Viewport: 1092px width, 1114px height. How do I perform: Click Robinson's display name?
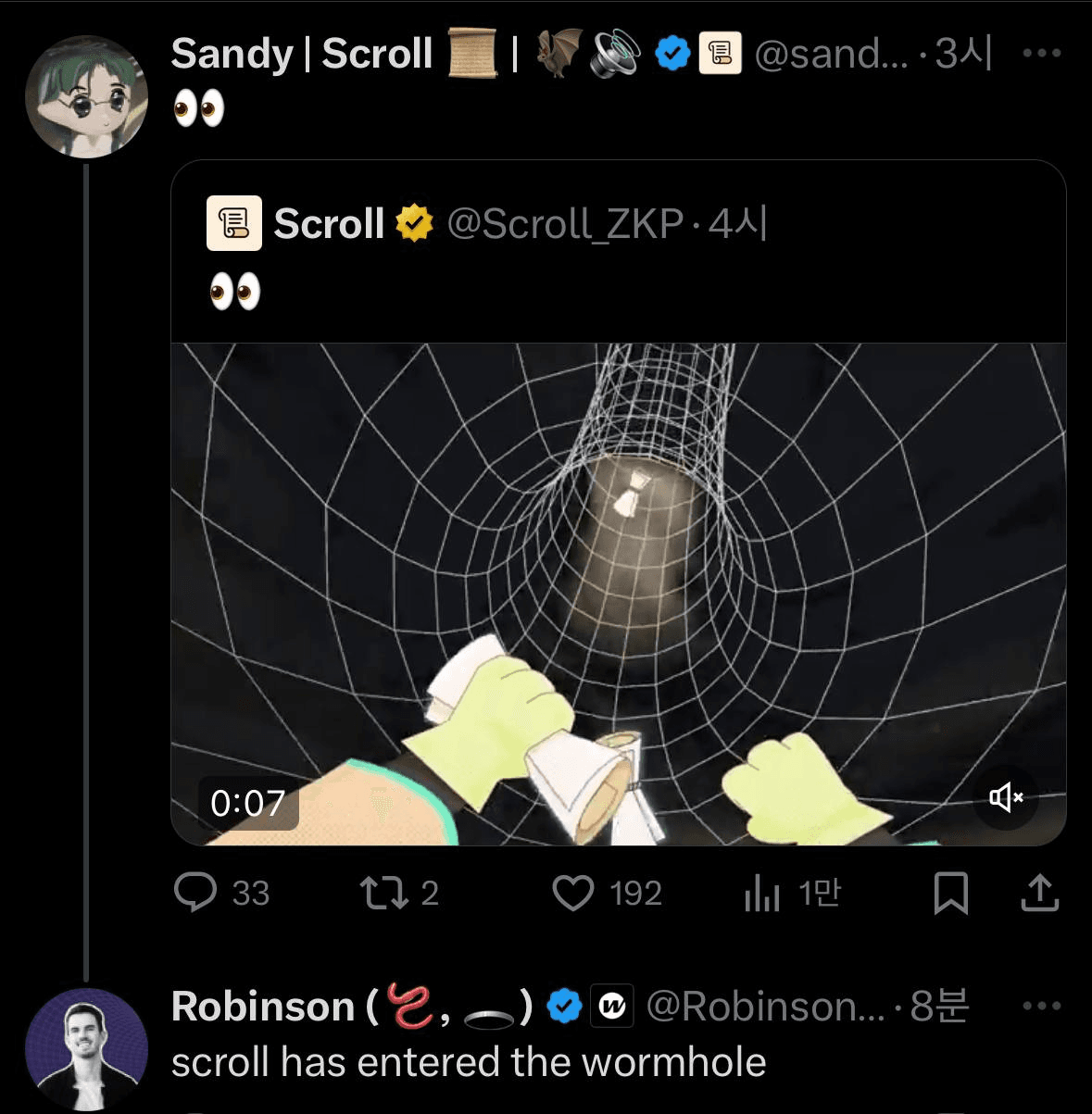[x=263, y=1006]
